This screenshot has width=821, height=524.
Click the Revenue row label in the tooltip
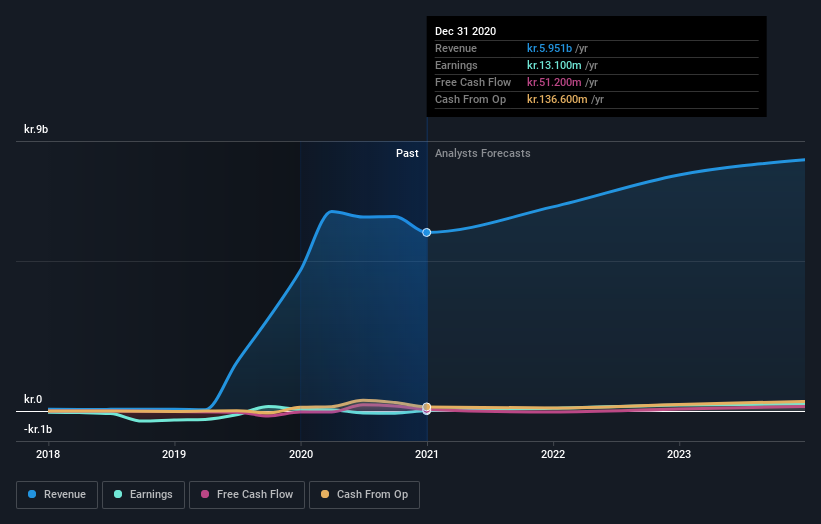click(456, 48)
